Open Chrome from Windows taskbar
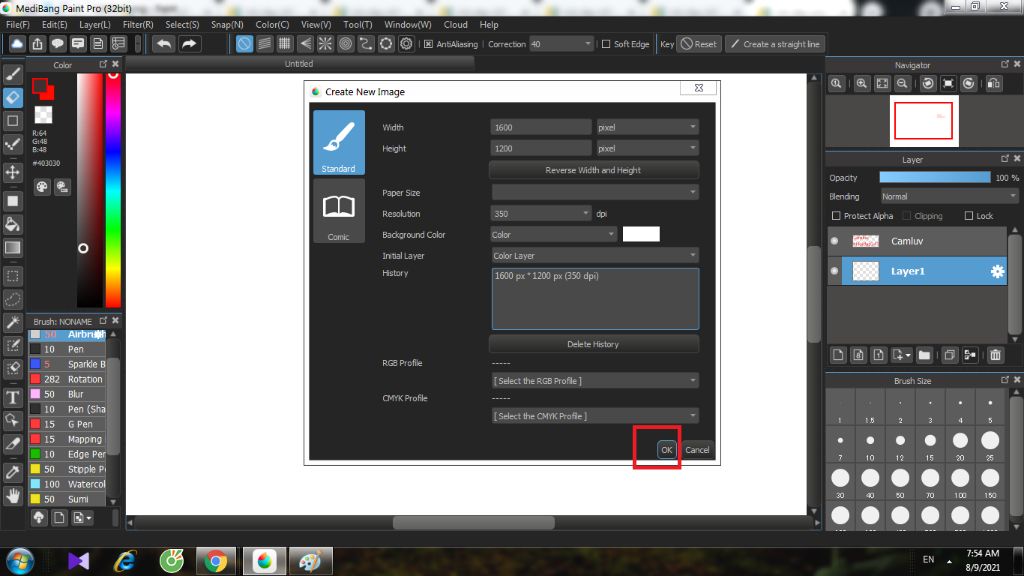 click(215, 561)
